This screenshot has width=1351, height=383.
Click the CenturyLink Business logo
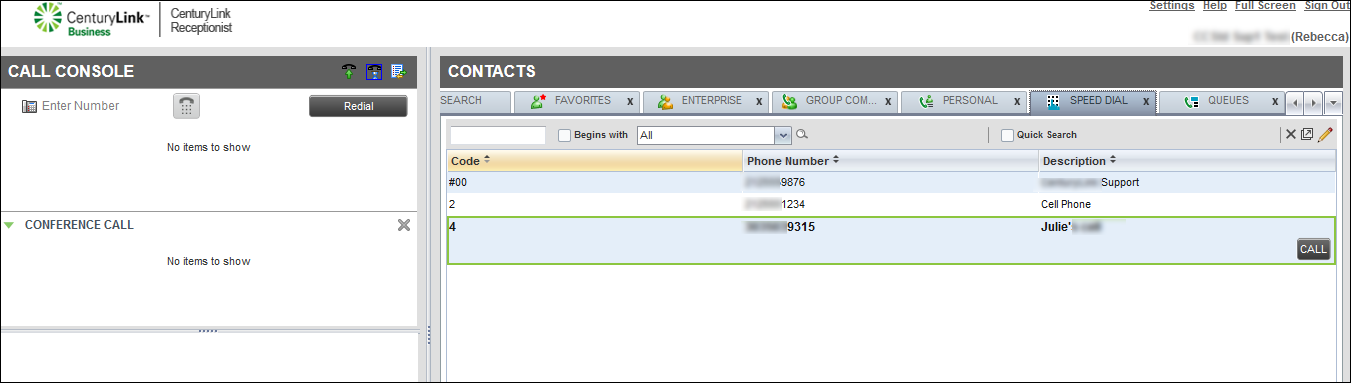[x=92, y=20]
